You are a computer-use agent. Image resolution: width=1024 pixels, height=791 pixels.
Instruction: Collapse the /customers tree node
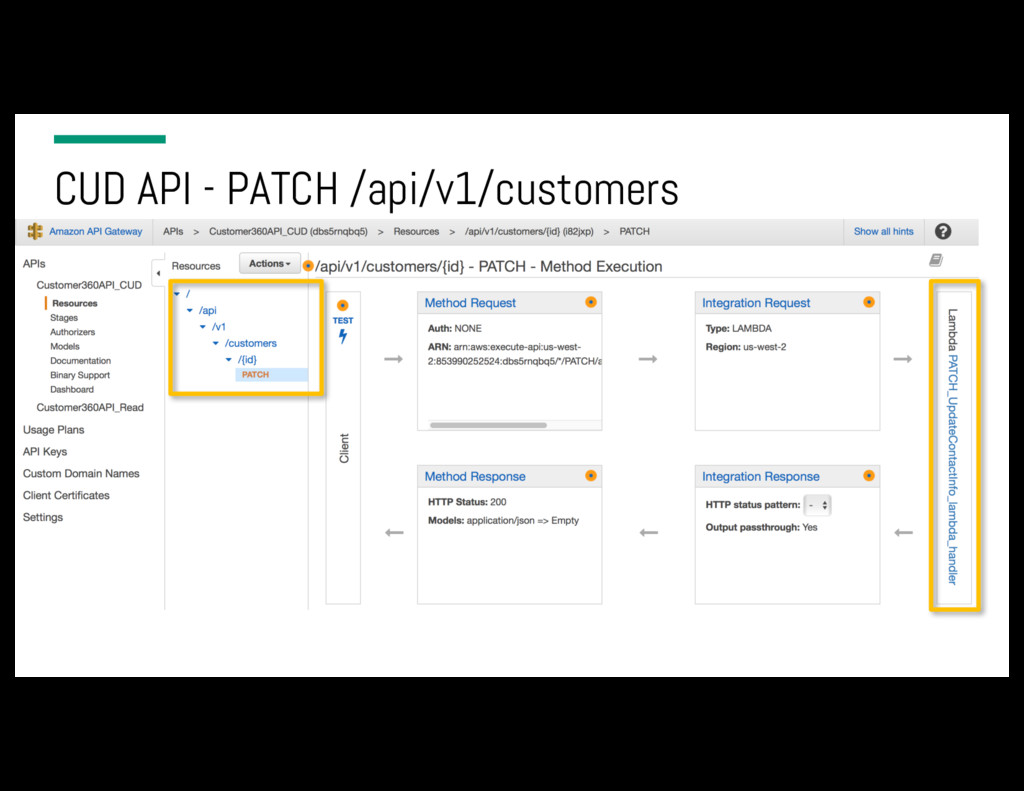[216, 343]
